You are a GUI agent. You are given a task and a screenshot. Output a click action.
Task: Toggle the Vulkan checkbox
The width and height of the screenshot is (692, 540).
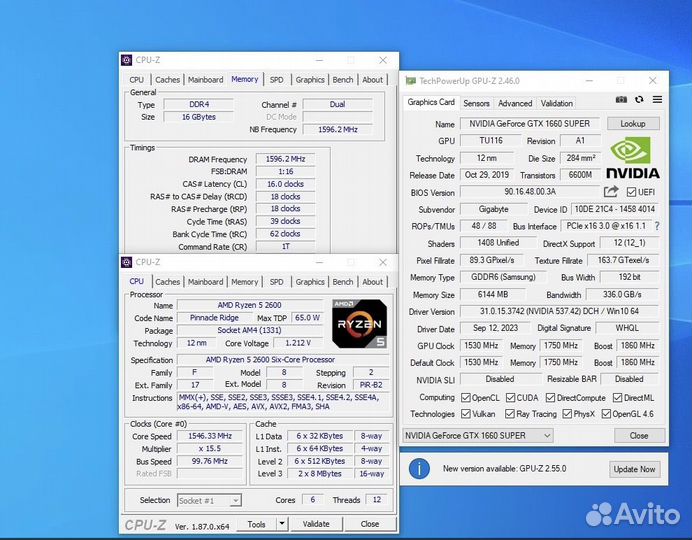tap(466, 414)
